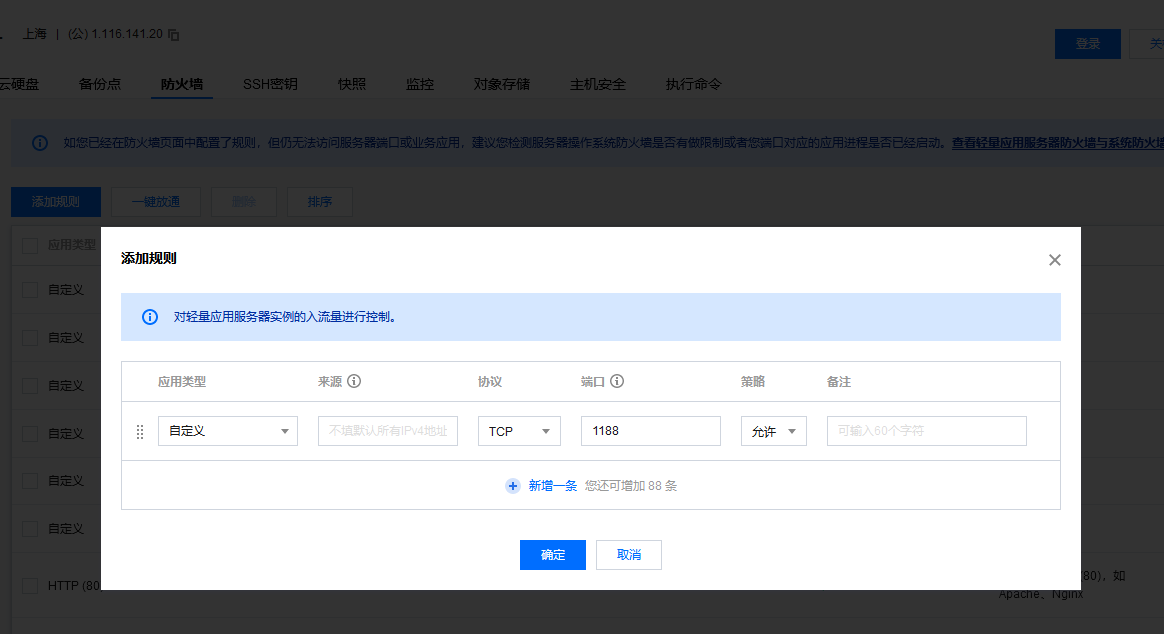Click the plus icon for 新增一条
Viewport: 1164px width, 634px height.
point(512,486)
